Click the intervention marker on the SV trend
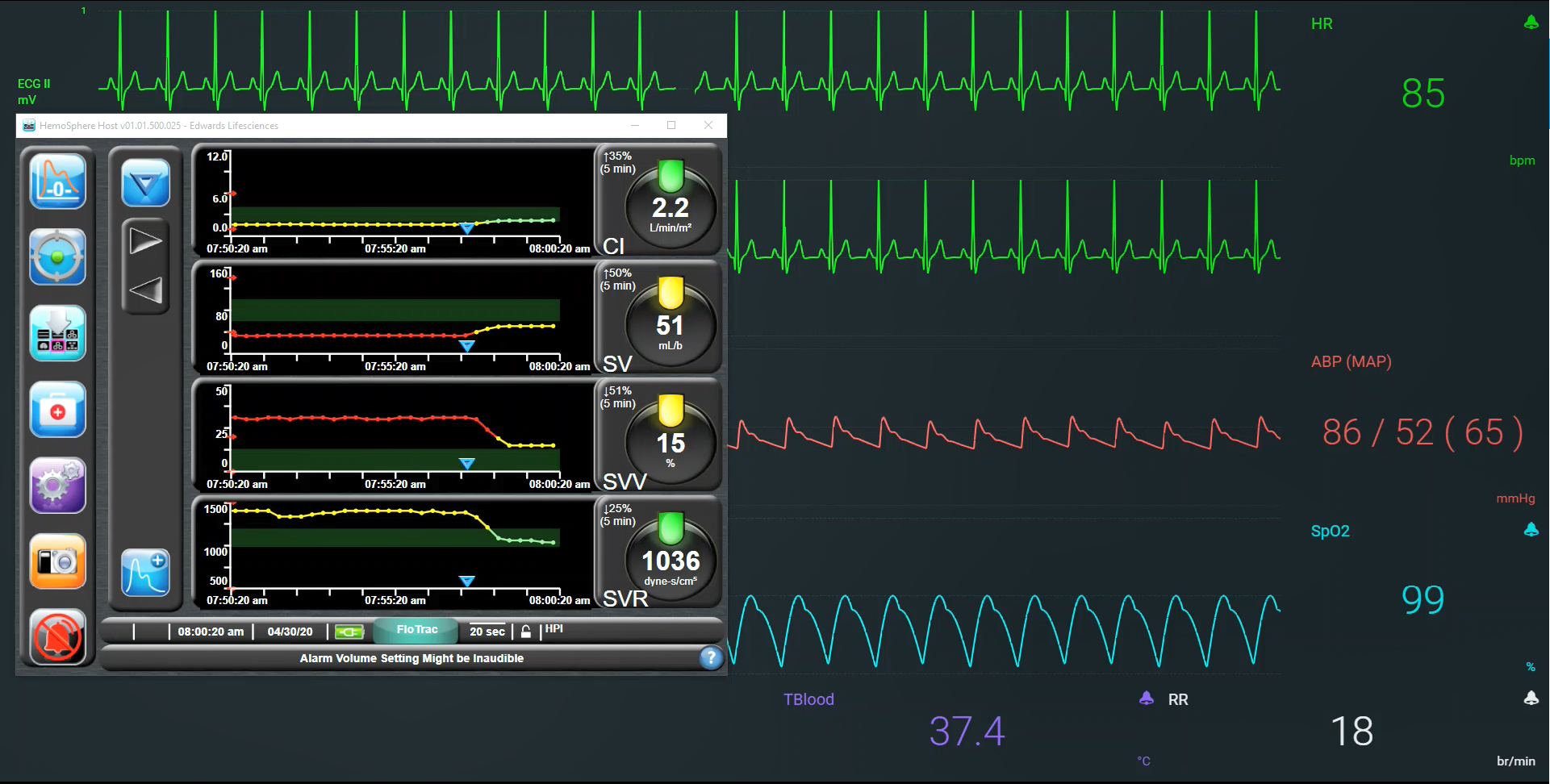1550x784 pixels. click(466, 346)
